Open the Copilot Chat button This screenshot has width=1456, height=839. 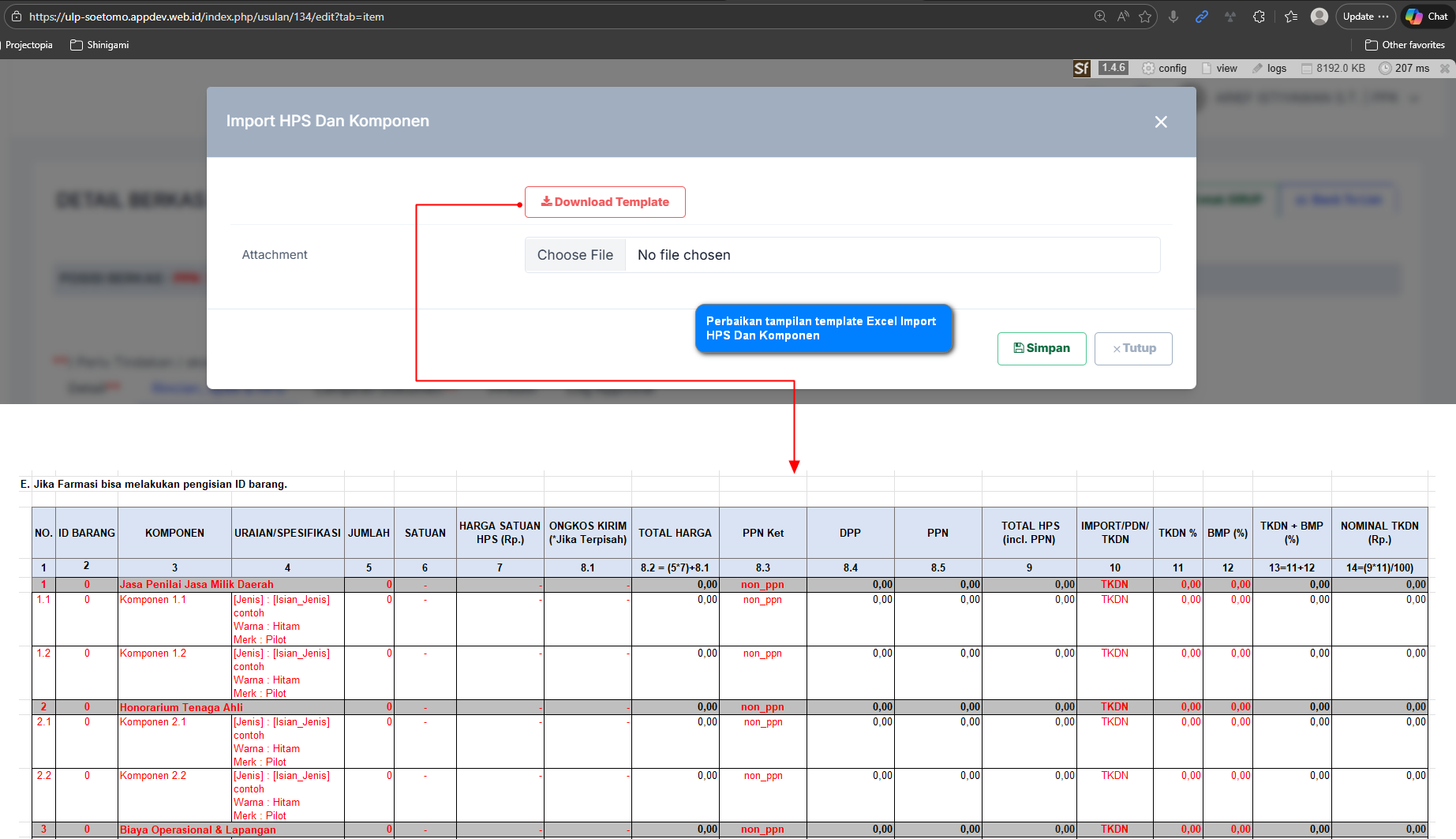coord(1427,17)
